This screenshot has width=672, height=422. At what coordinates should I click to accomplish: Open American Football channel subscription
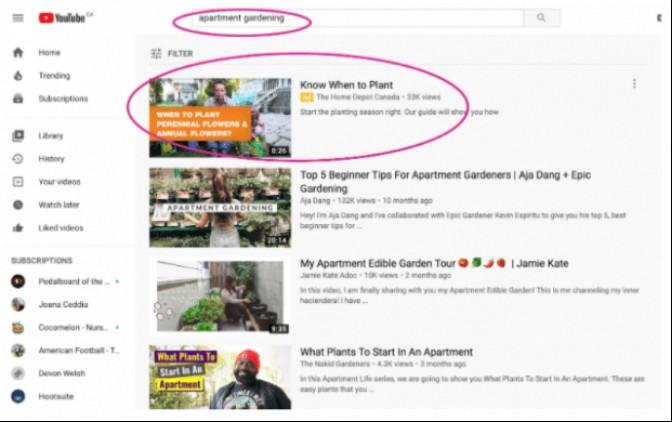79,350
